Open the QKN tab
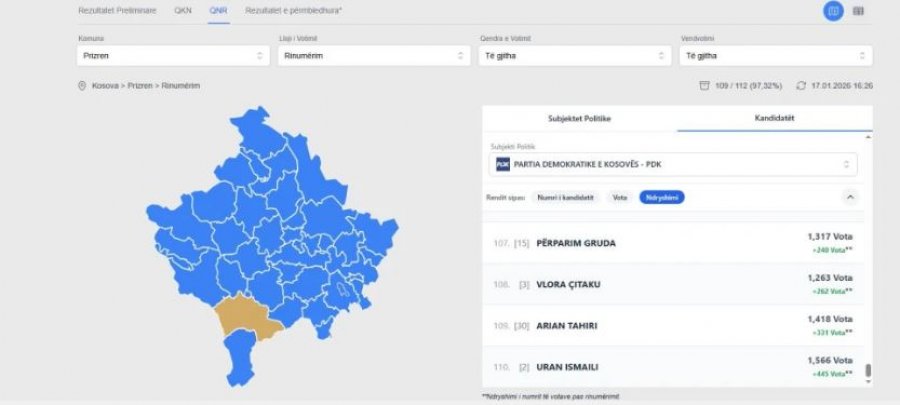The height and width of the screenshot is (405, 900). 183,10
